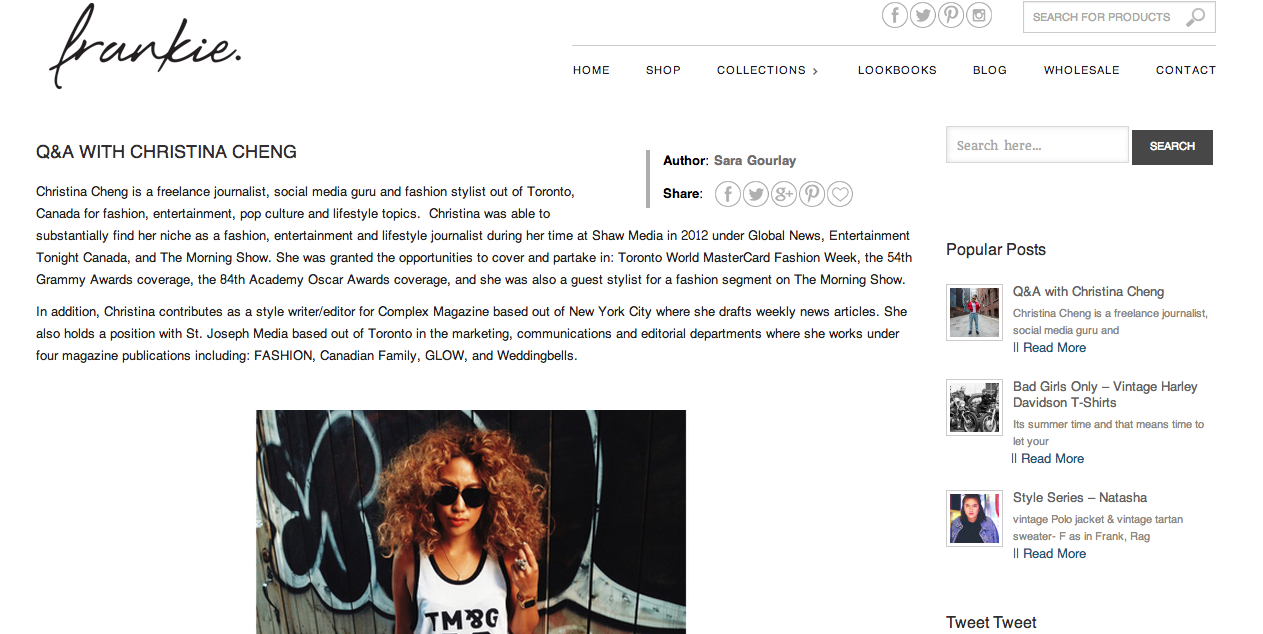The image size is (1263, 634).
Task: Pin the post with Pinterest share icon
Action: [x=812, y=194]
